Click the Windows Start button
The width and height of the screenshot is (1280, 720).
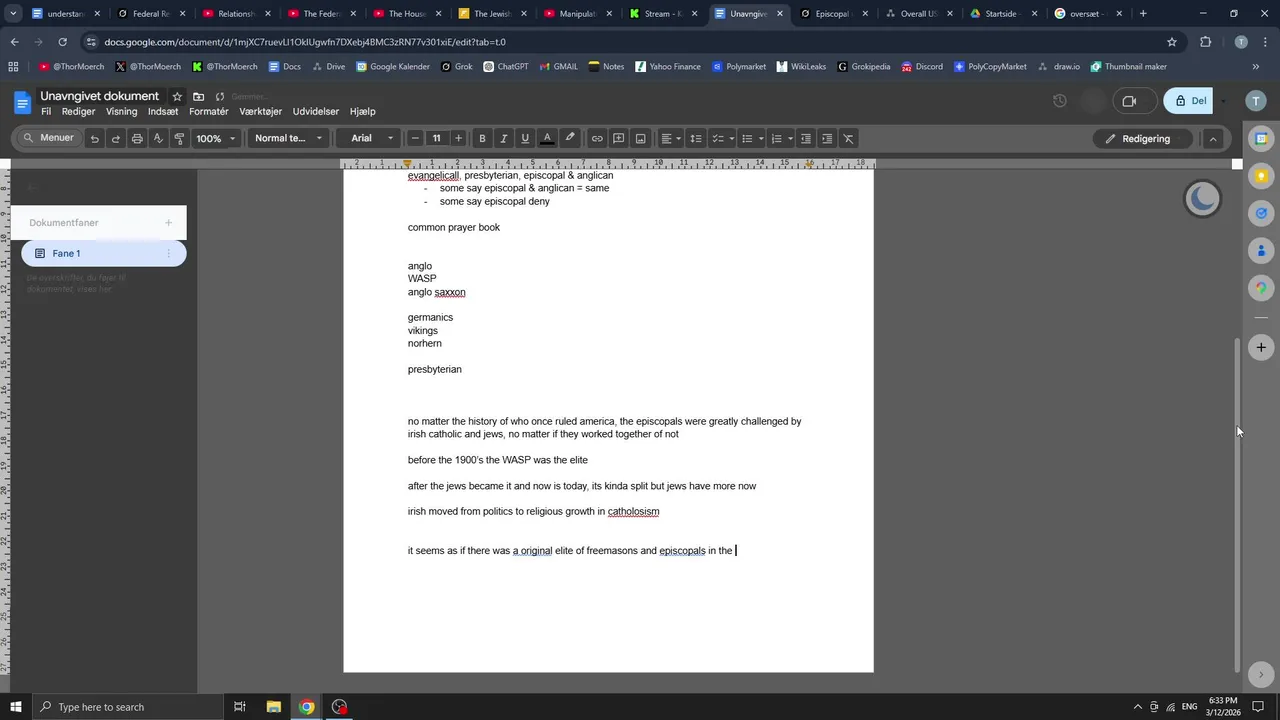click(x=15, y=707)
